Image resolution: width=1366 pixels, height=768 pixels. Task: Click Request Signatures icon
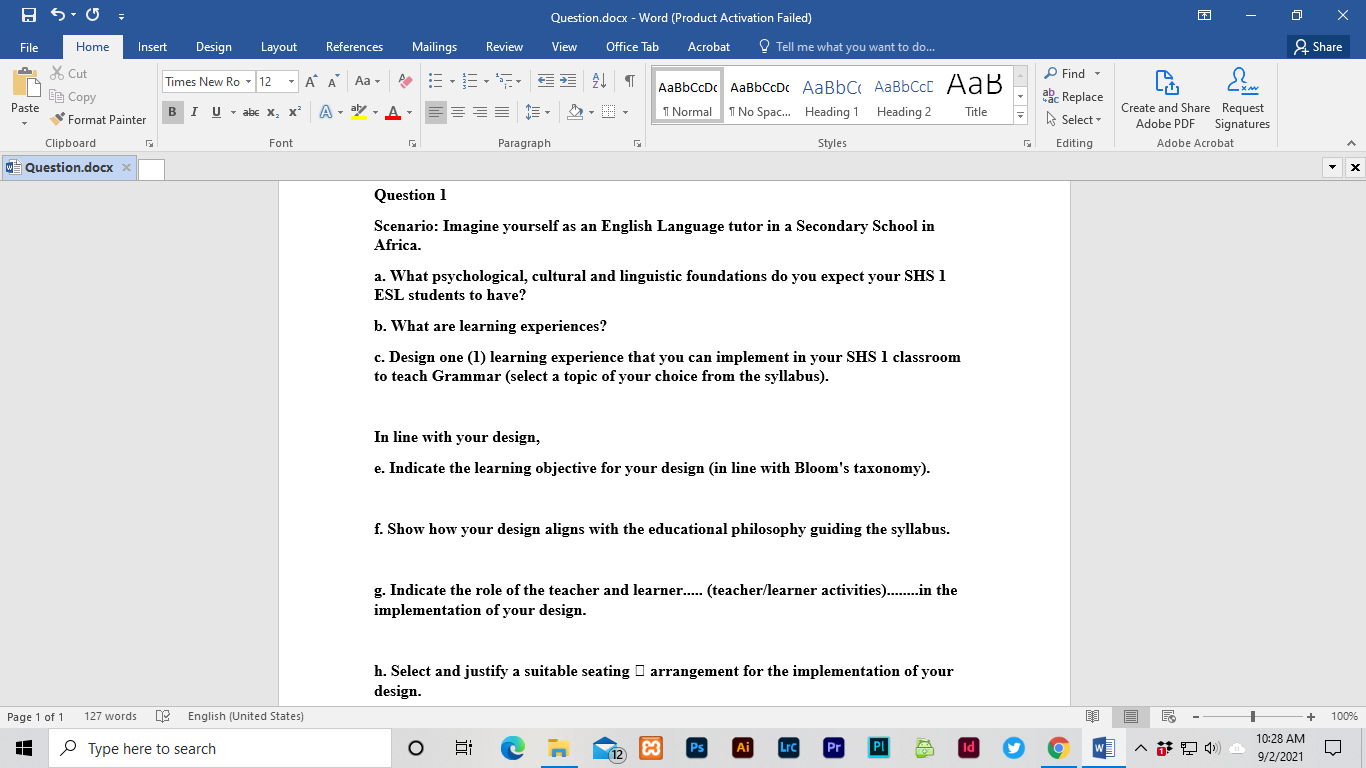click(x=1242, y=99)
